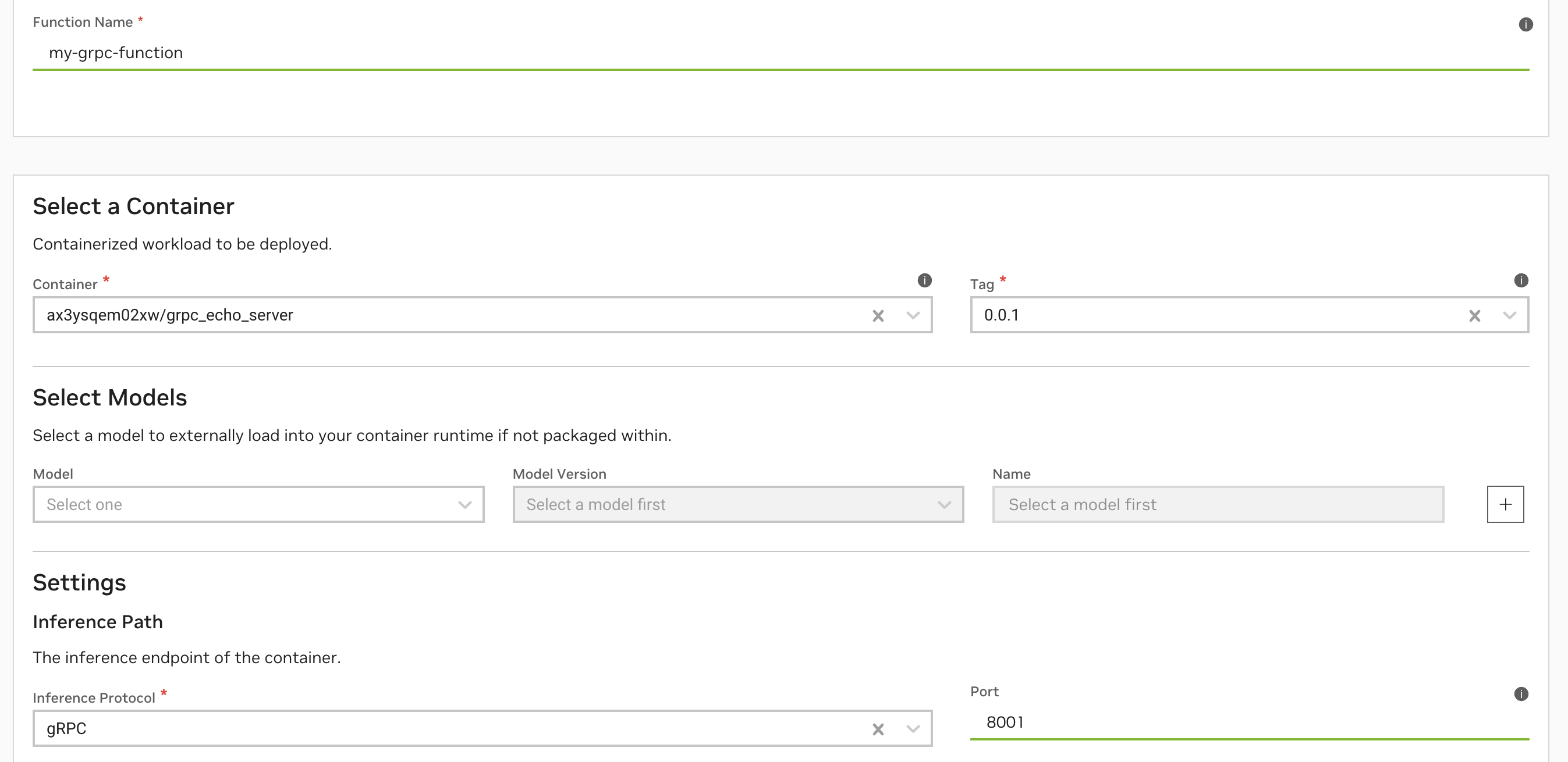This screenshot has width=1568, height=762.
Task: Click the model Name input field
Action: pos(1218,504)
